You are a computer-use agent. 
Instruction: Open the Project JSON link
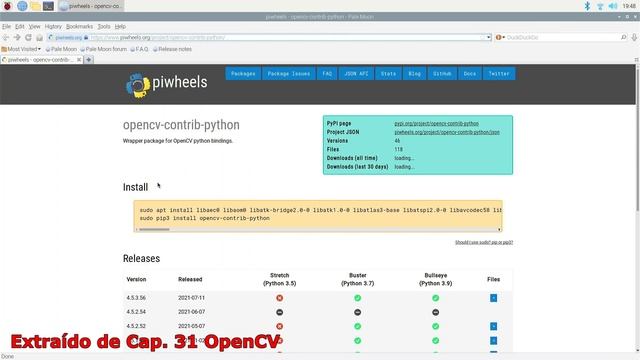pos(447,132)
